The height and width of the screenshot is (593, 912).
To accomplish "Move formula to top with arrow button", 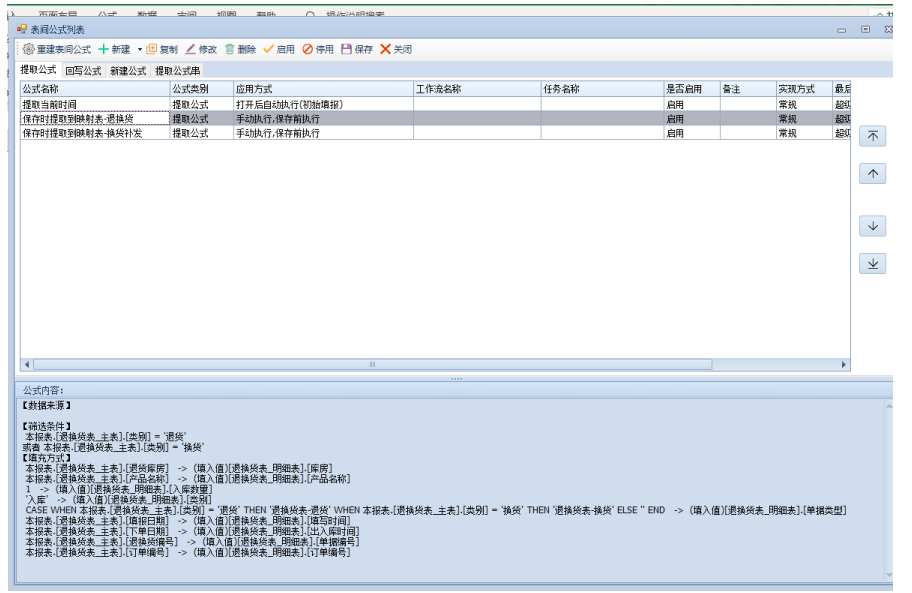I will click(872, 136).
